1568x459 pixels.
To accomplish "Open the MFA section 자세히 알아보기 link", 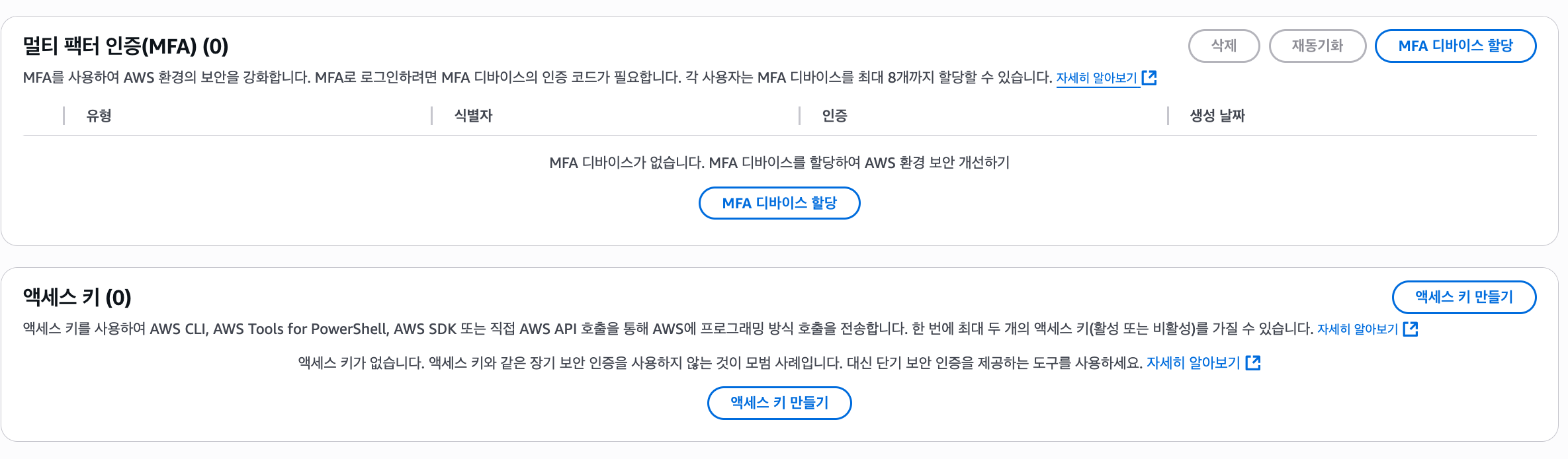I will click(1096, 78).
